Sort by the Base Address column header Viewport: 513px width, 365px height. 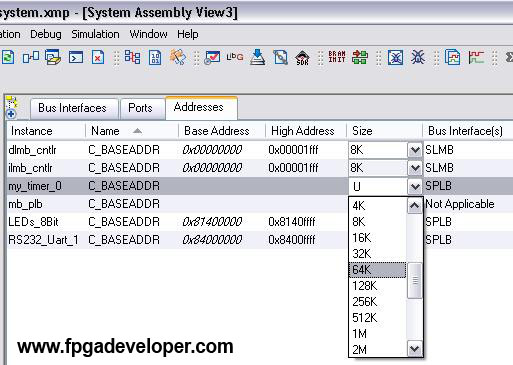[222, 131]
